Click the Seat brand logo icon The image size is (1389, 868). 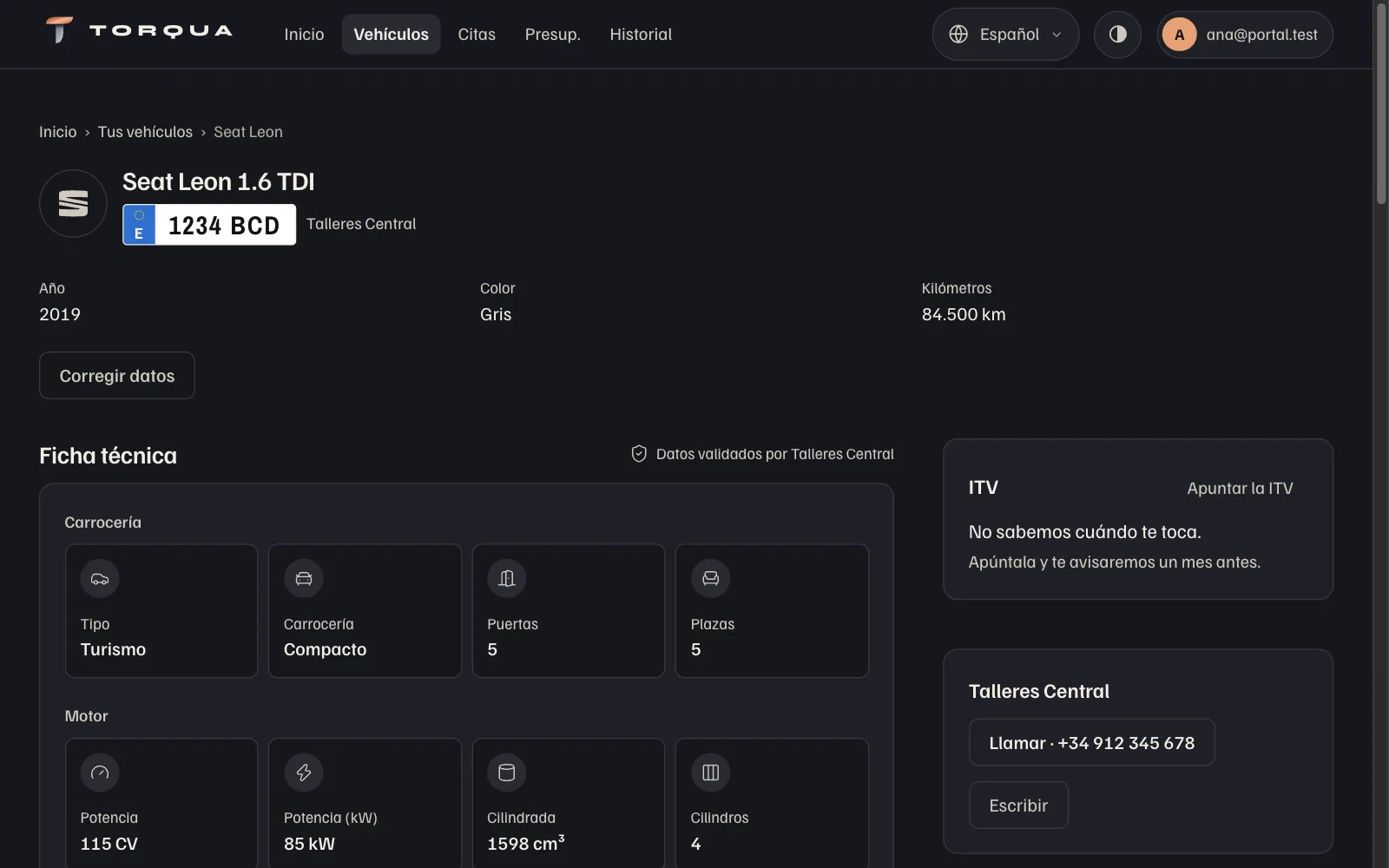tap(73, 203)
